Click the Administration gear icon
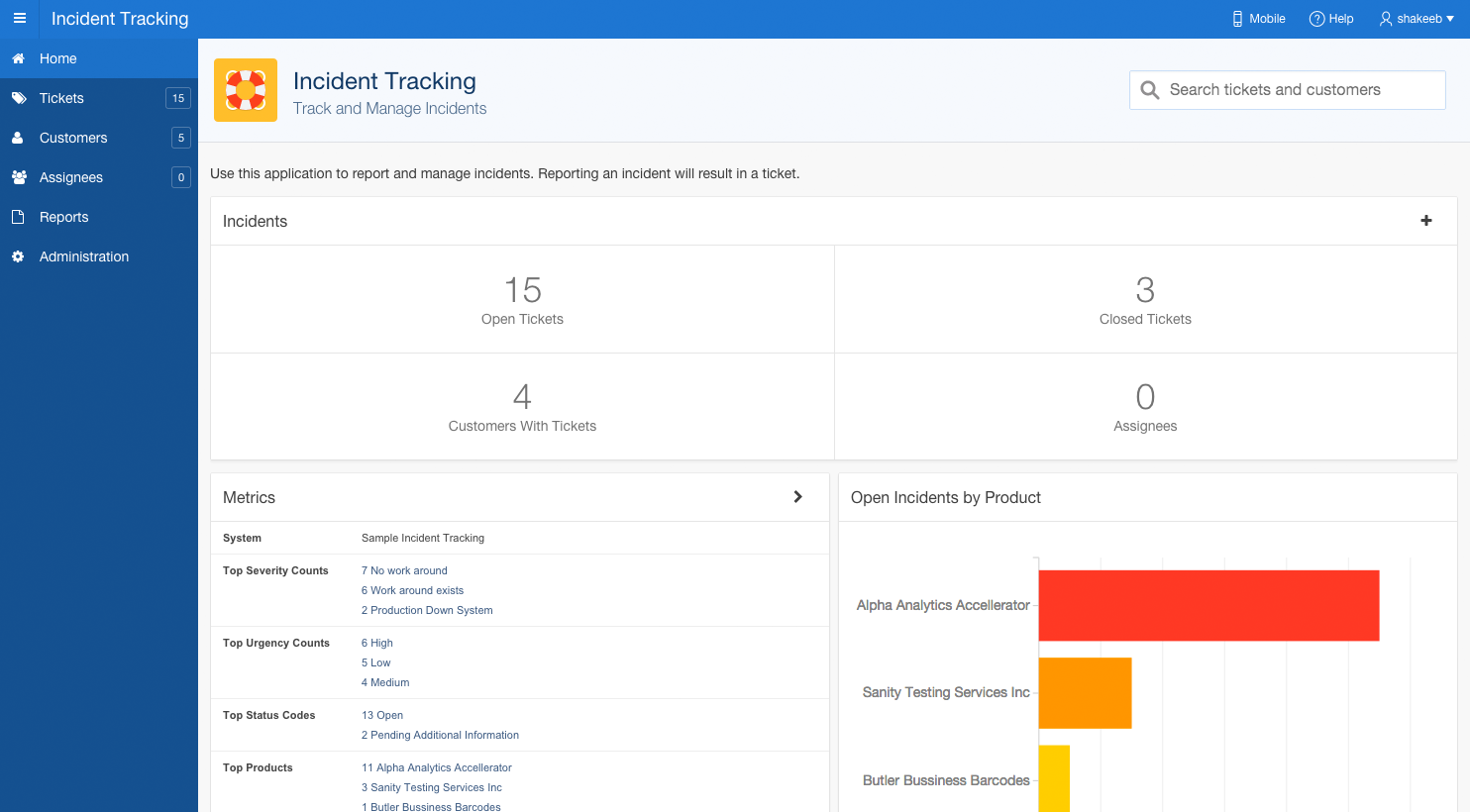Image resolution: width=1470 pixels, height=812 pixels. [x=18, y=256]
